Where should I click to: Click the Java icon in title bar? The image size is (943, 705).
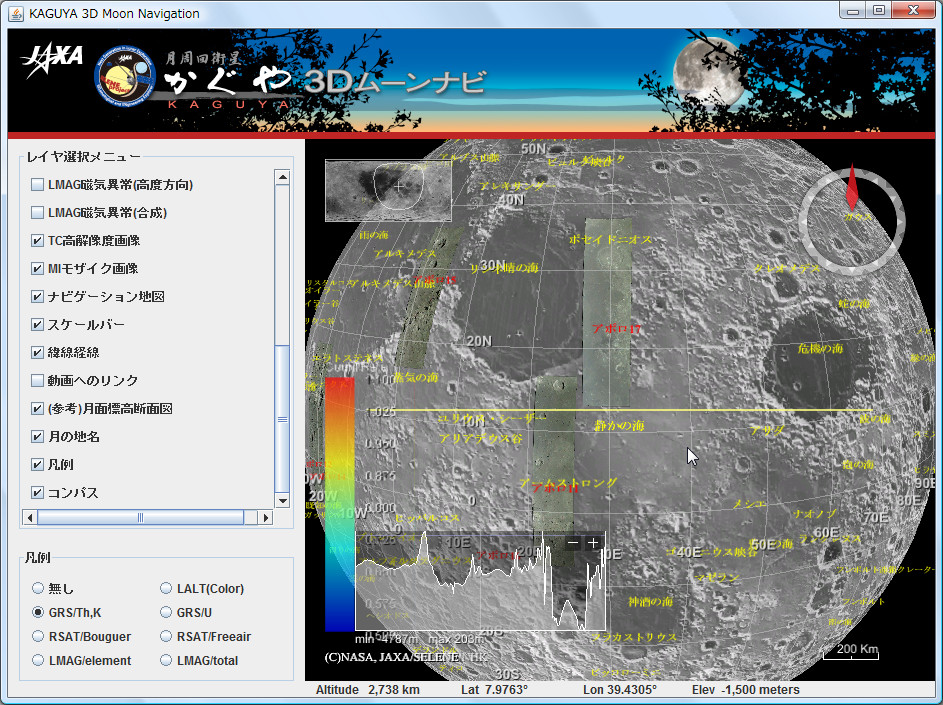coord(16,13)
